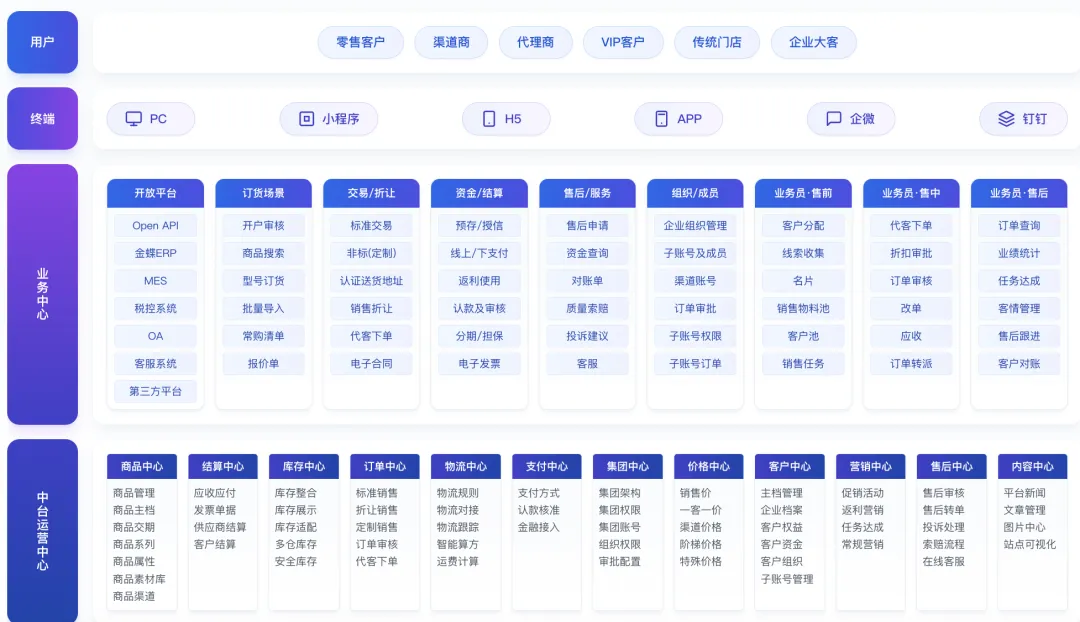This screenshot has height=622, width=1080.
Task: Click the 业务员·售后 column header
Action: pos(1019,193)
